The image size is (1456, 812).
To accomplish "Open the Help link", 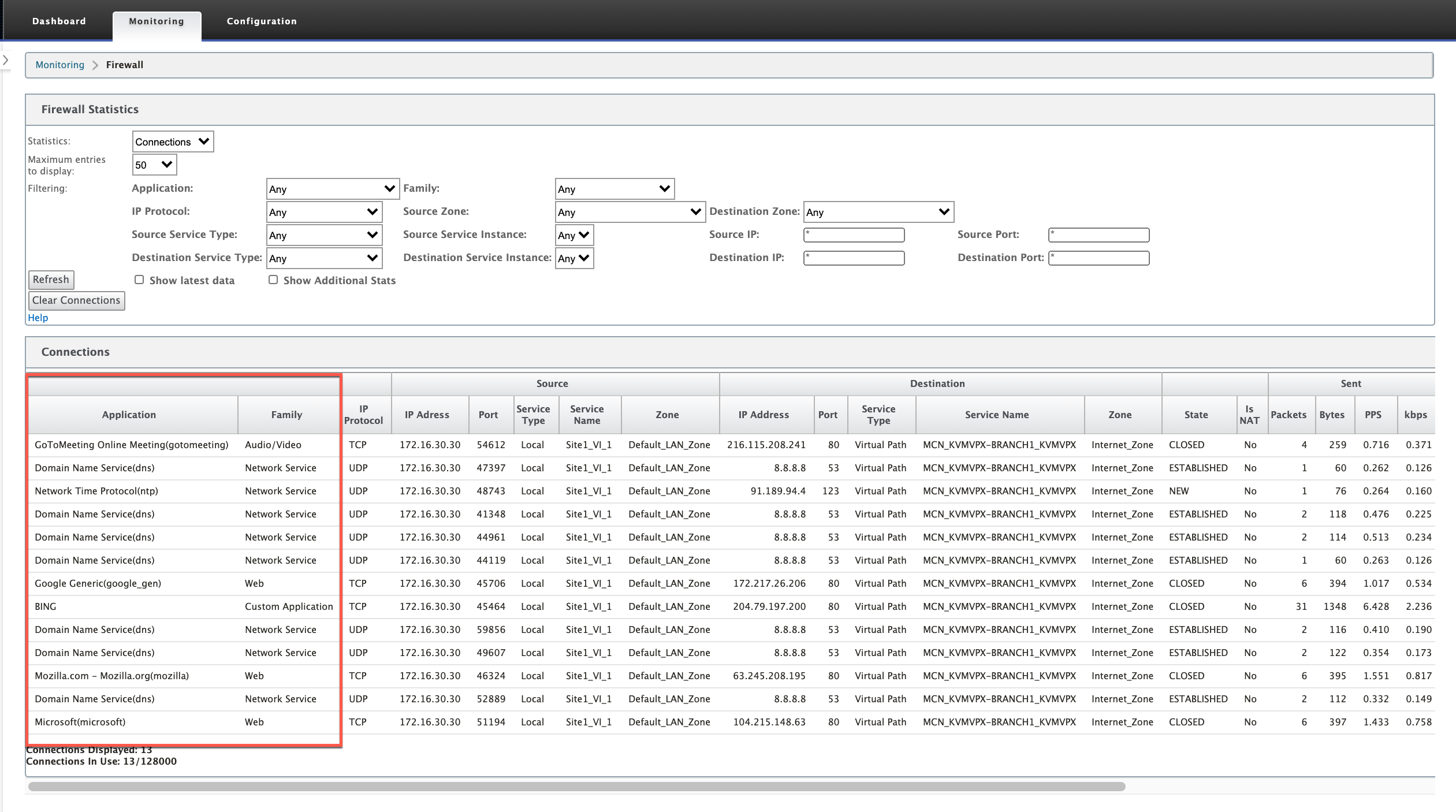I will (38, 318).
